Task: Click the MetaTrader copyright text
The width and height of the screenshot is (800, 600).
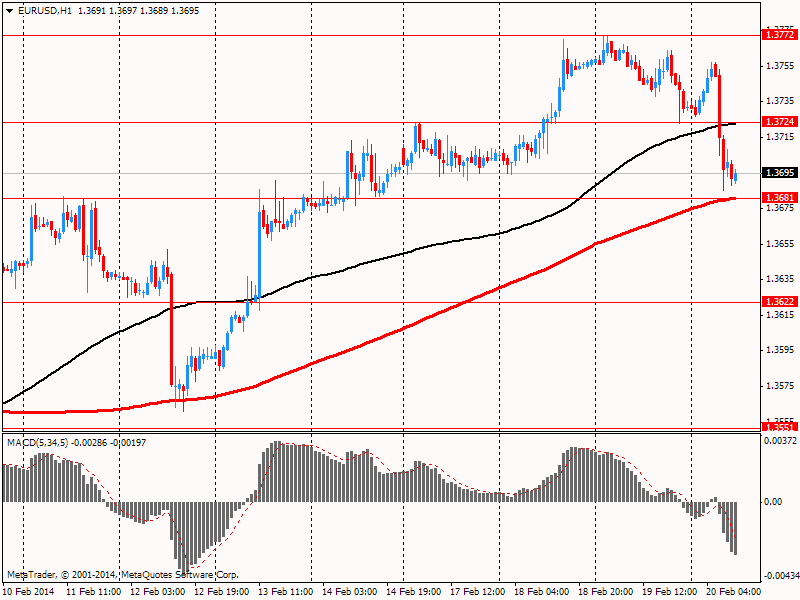Action: coord(122,574)
